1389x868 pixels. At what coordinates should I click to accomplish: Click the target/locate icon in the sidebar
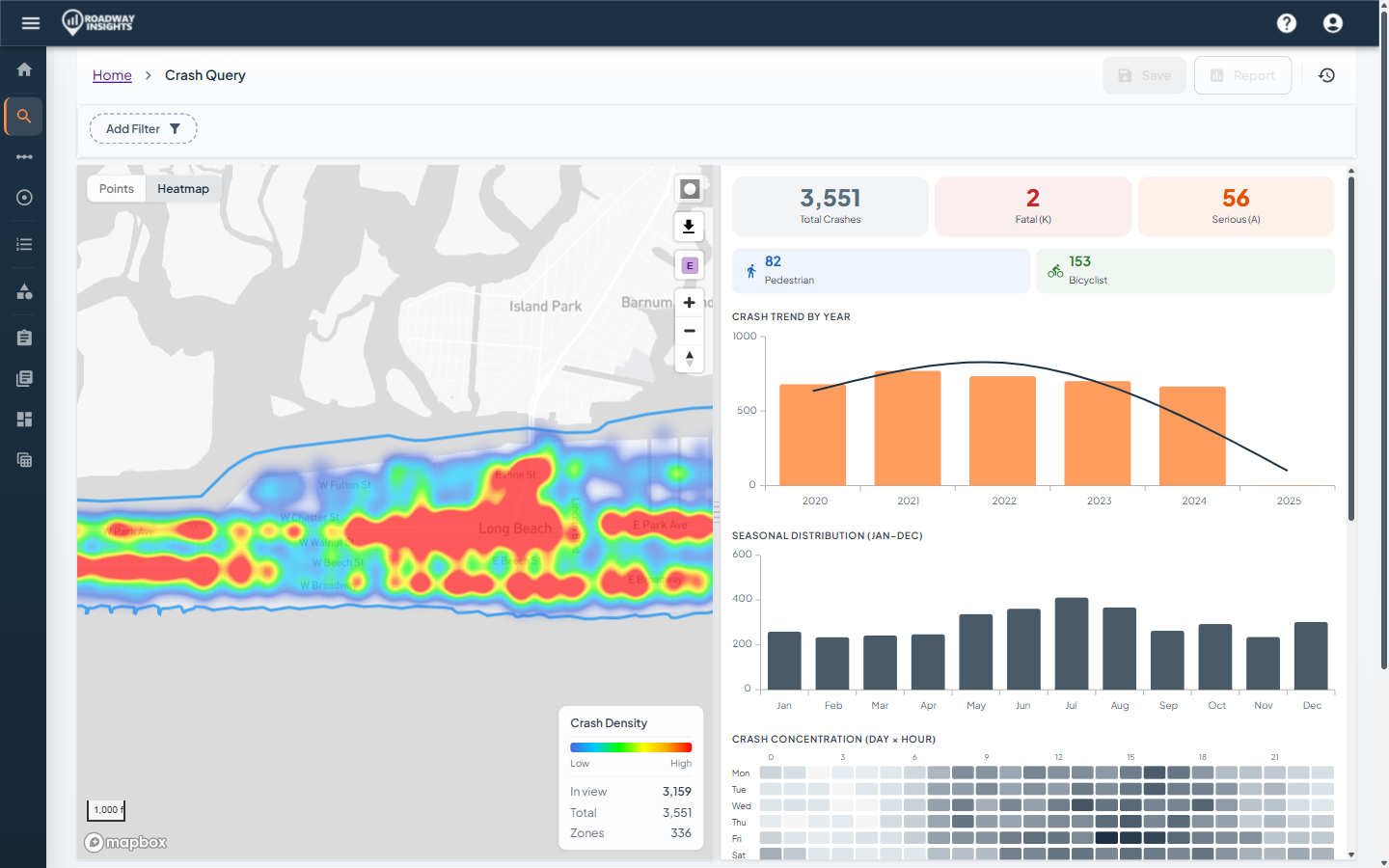23,197
